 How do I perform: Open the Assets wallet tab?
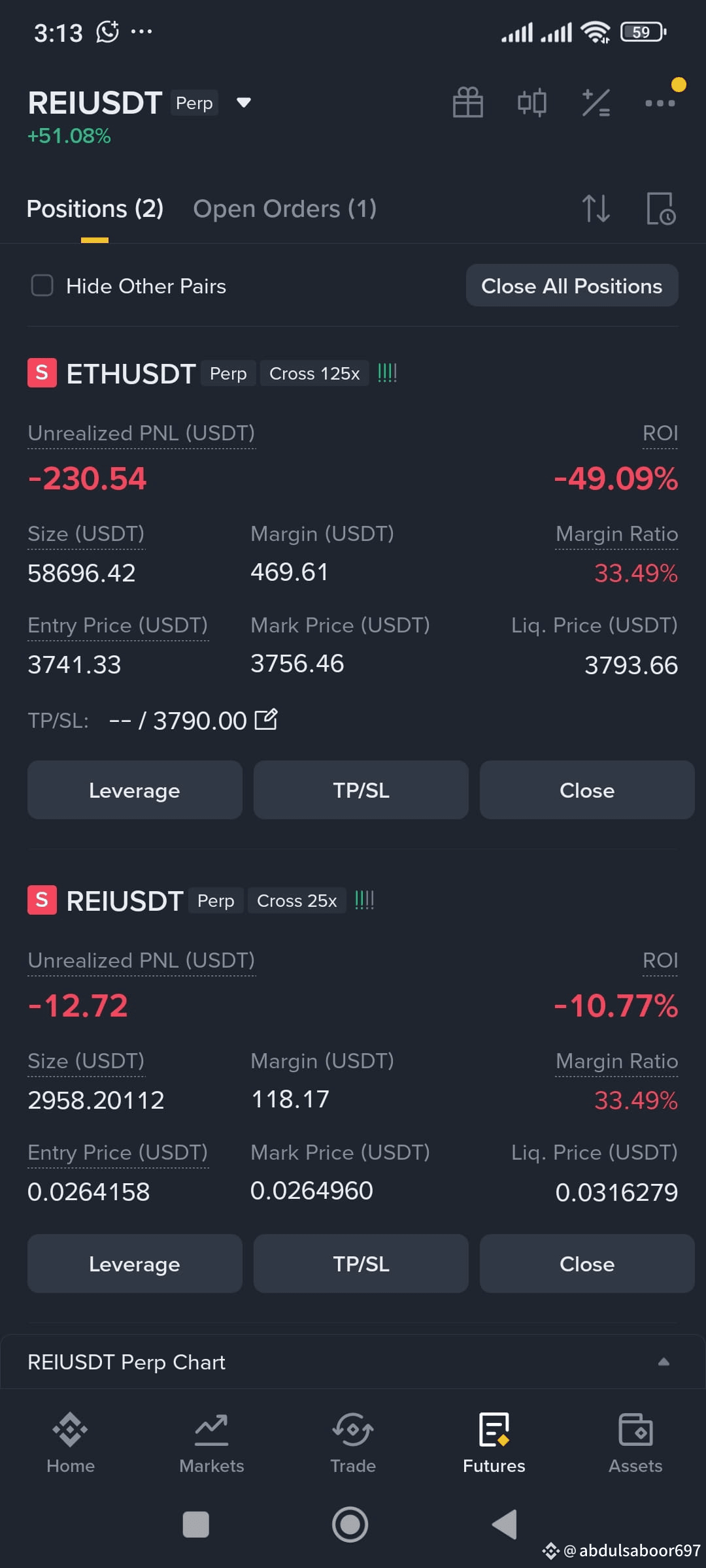pyautogui.click(x=635, y=1443)
